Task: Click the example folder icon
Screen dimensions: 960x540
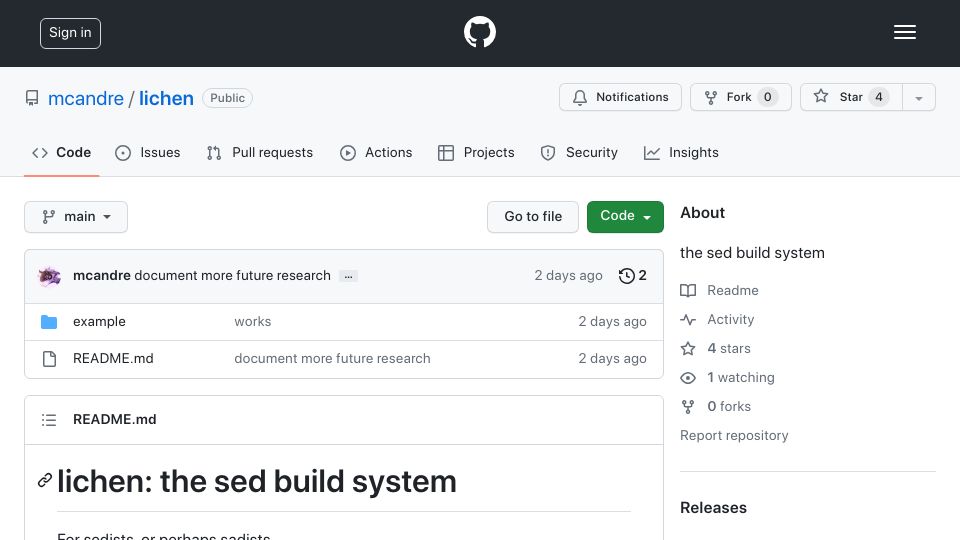Action: pyautogui.click(x=49, y=322)
